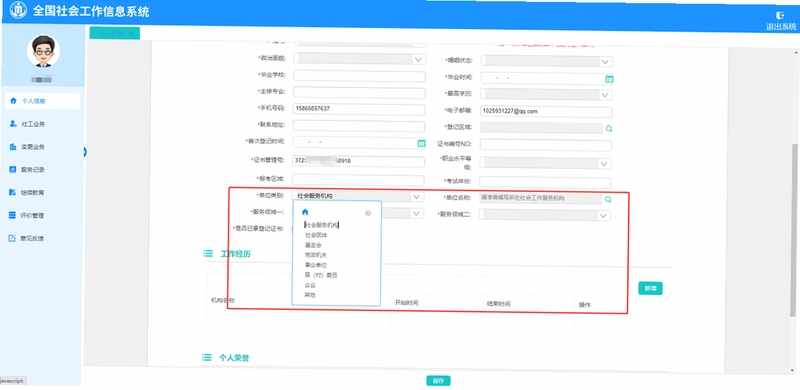Image resolution: width=800 pixels, height=390 pixels.
Task: Collapse the sidebar with the arrow handle
Action: click(85, 152)
